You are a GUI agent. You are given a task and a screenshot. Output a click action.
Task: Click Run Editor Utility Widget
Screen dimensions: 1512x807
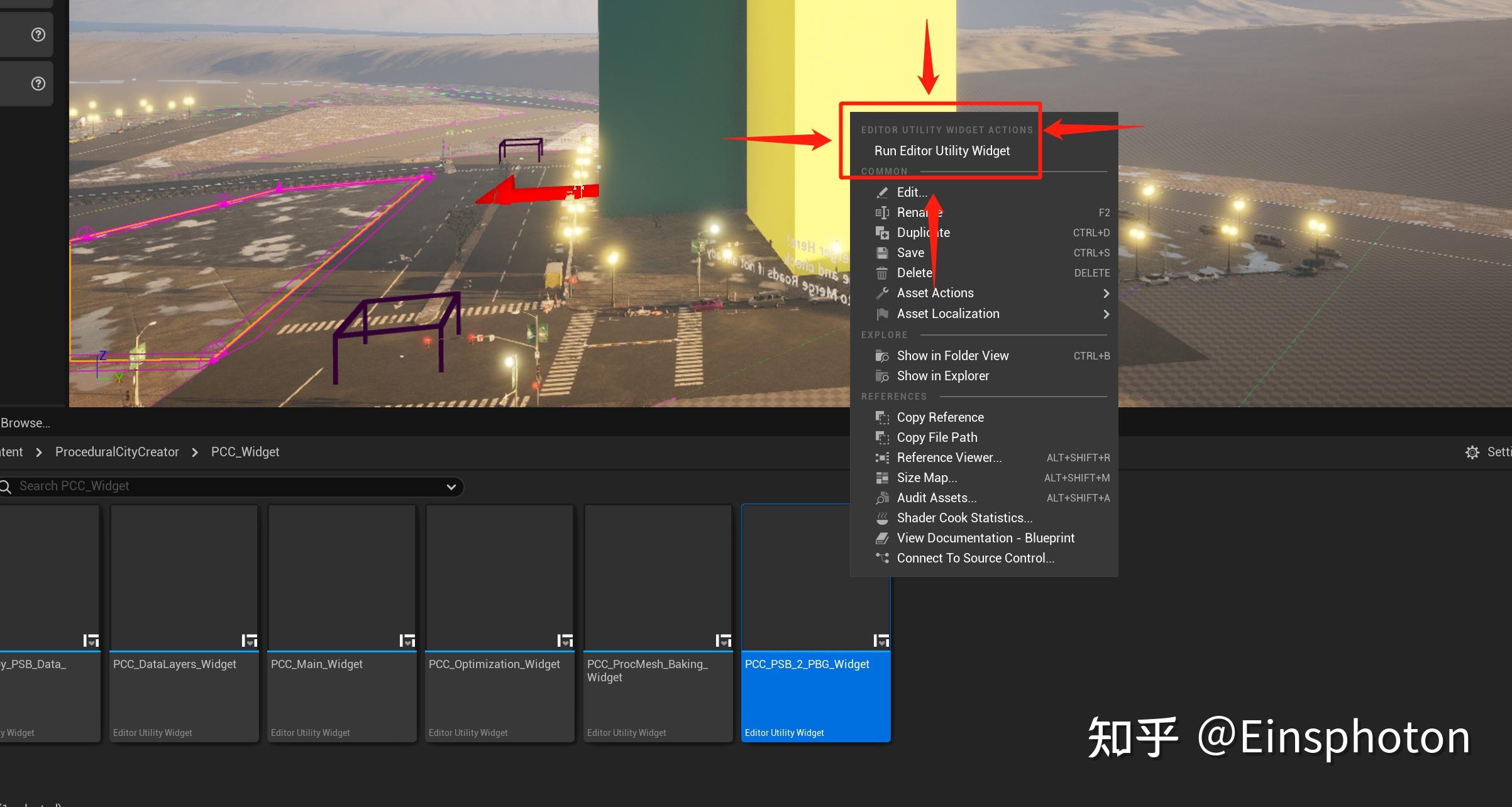click(x=941, y=151)
